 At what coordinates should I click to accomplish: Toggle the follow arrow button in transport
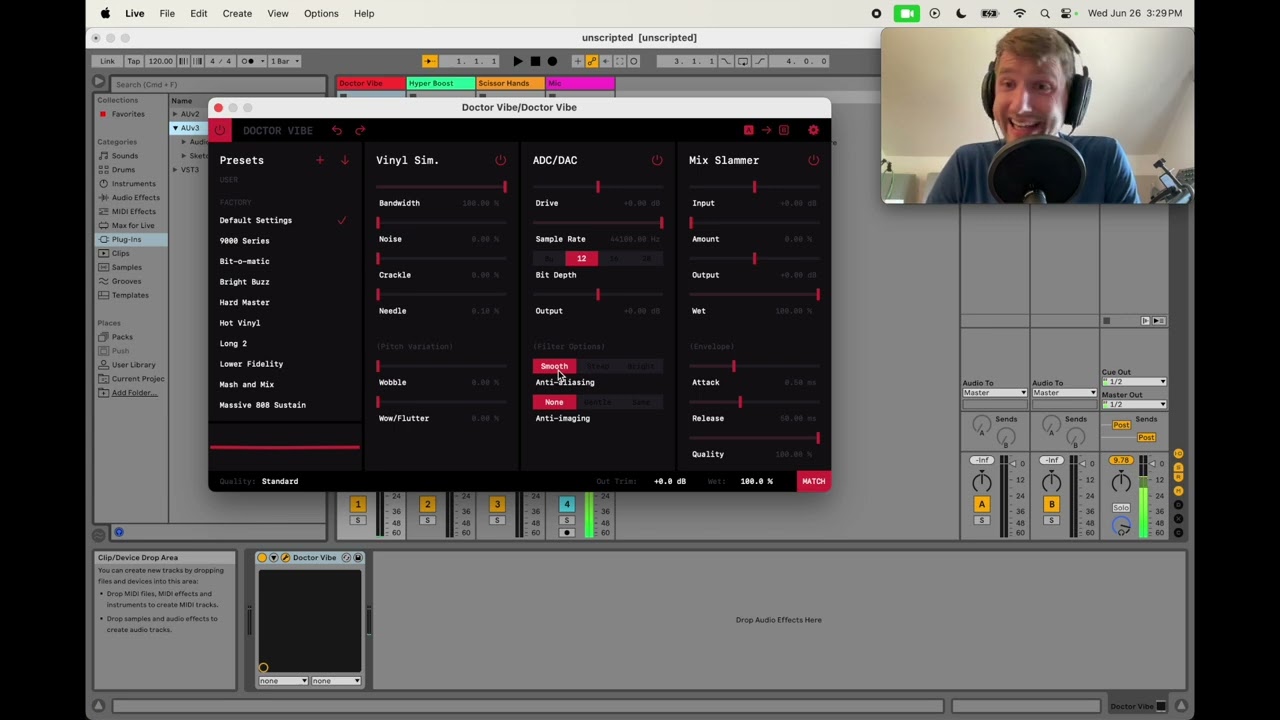coord(429,61)
